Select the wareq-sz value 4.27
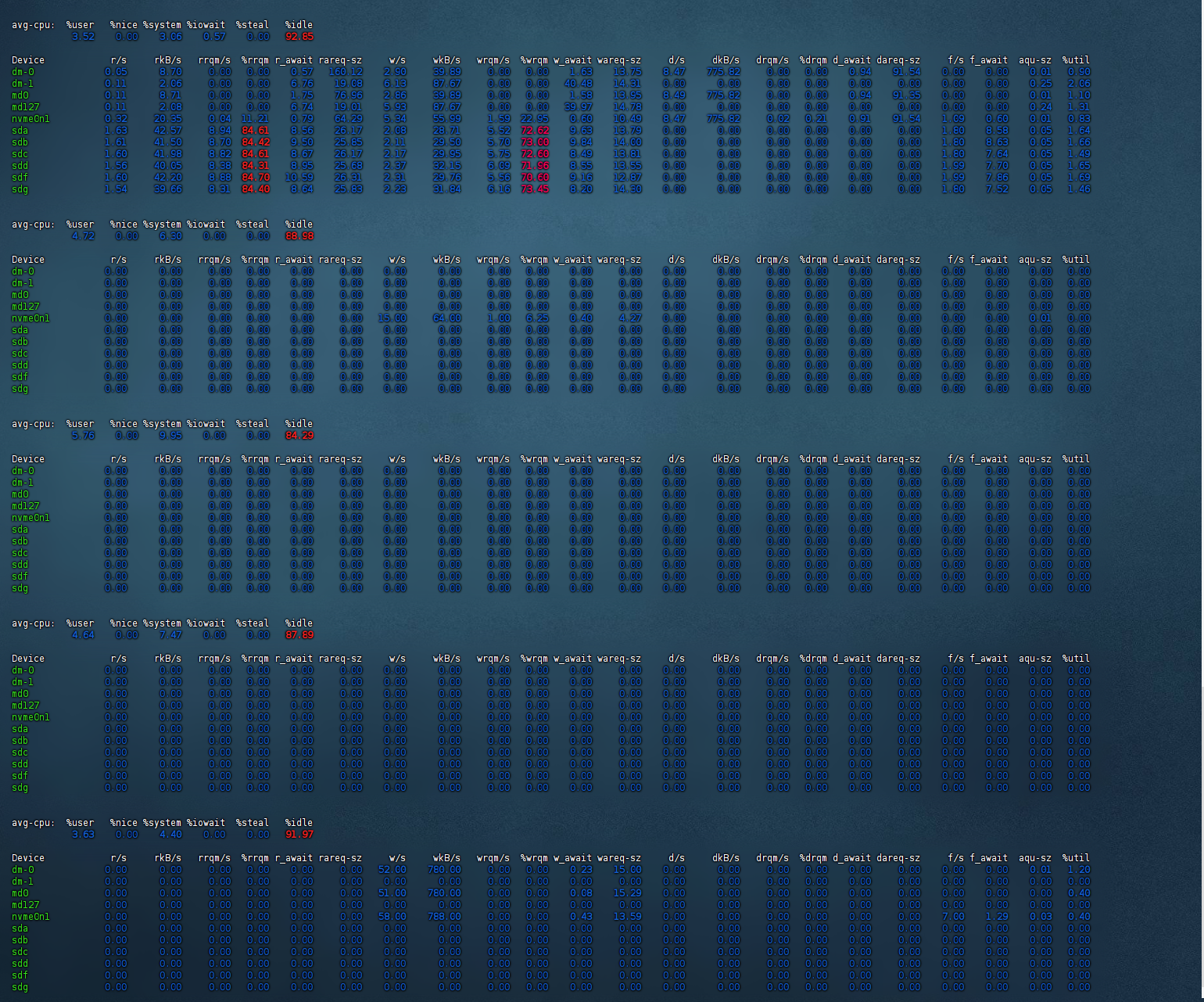The height and width of the screenshot is (1002, 1204). click(630, 318)
